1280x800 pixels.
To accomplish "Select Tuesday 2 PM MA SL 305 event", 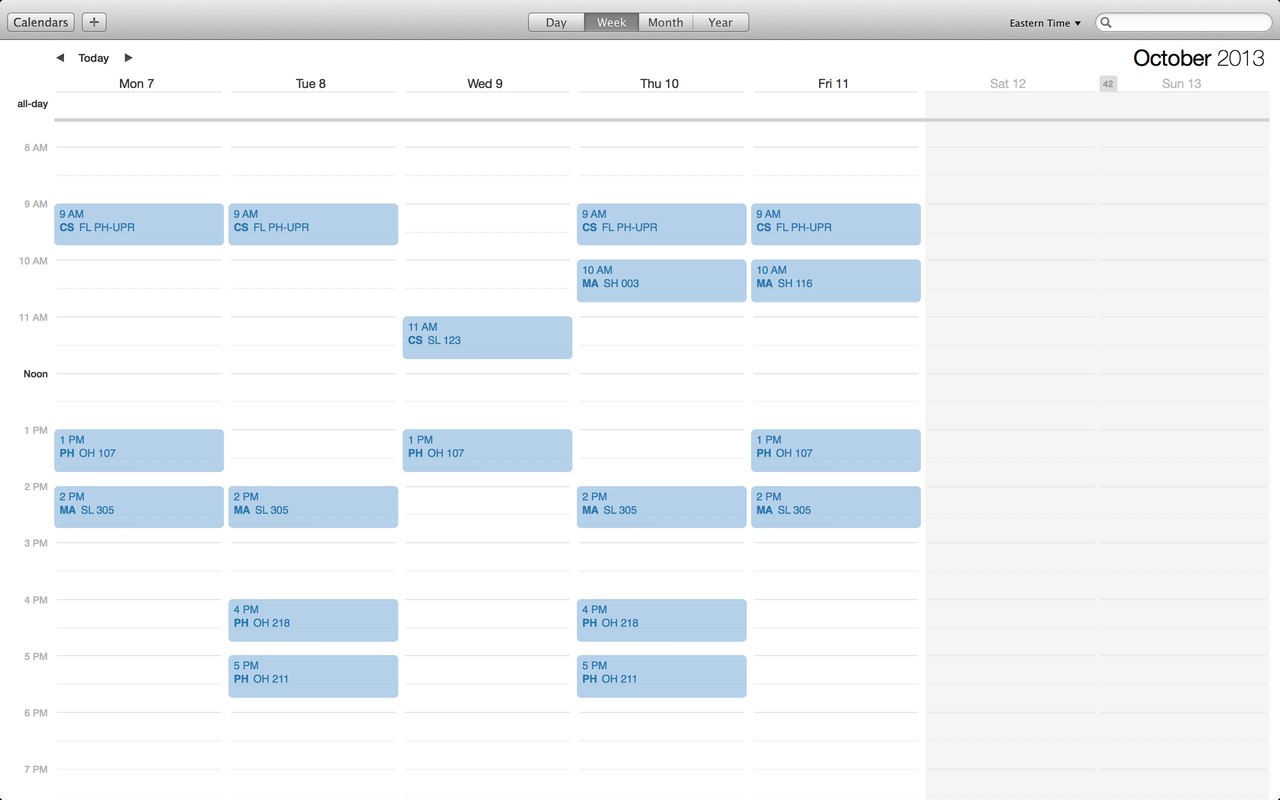I will point(313,507).
